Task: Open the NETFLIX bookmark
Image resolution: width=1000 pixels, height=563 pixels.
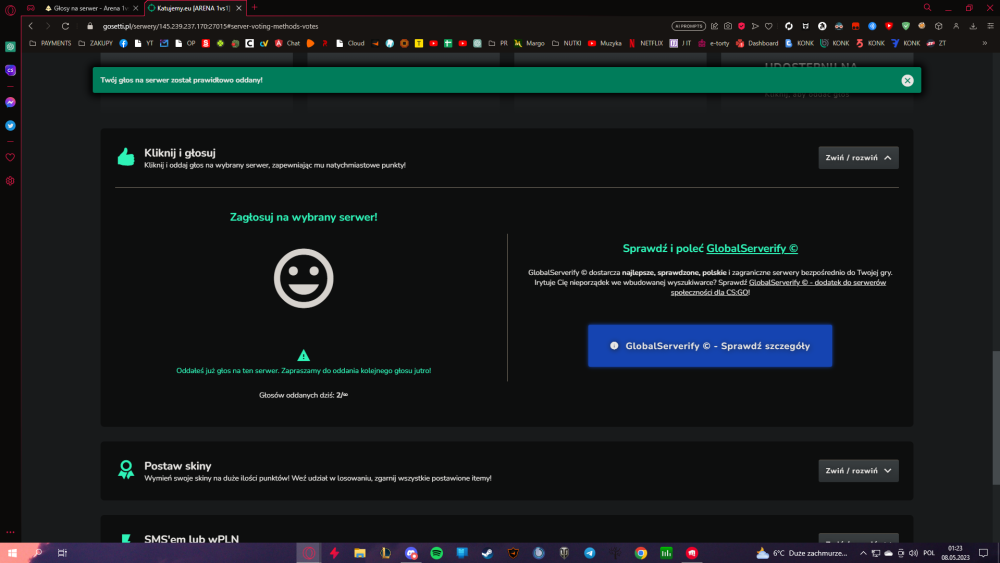Action: (x=646, y=43)
